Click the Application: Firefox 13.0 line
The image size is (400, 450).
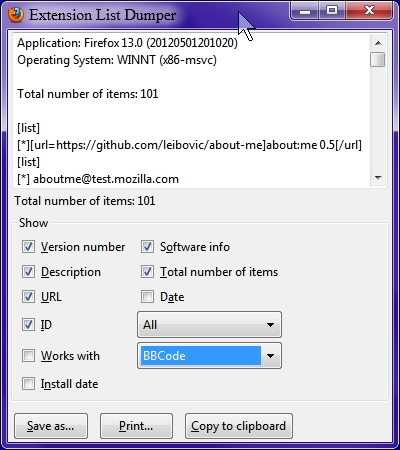pyautogui.click(x=127, y=43)
